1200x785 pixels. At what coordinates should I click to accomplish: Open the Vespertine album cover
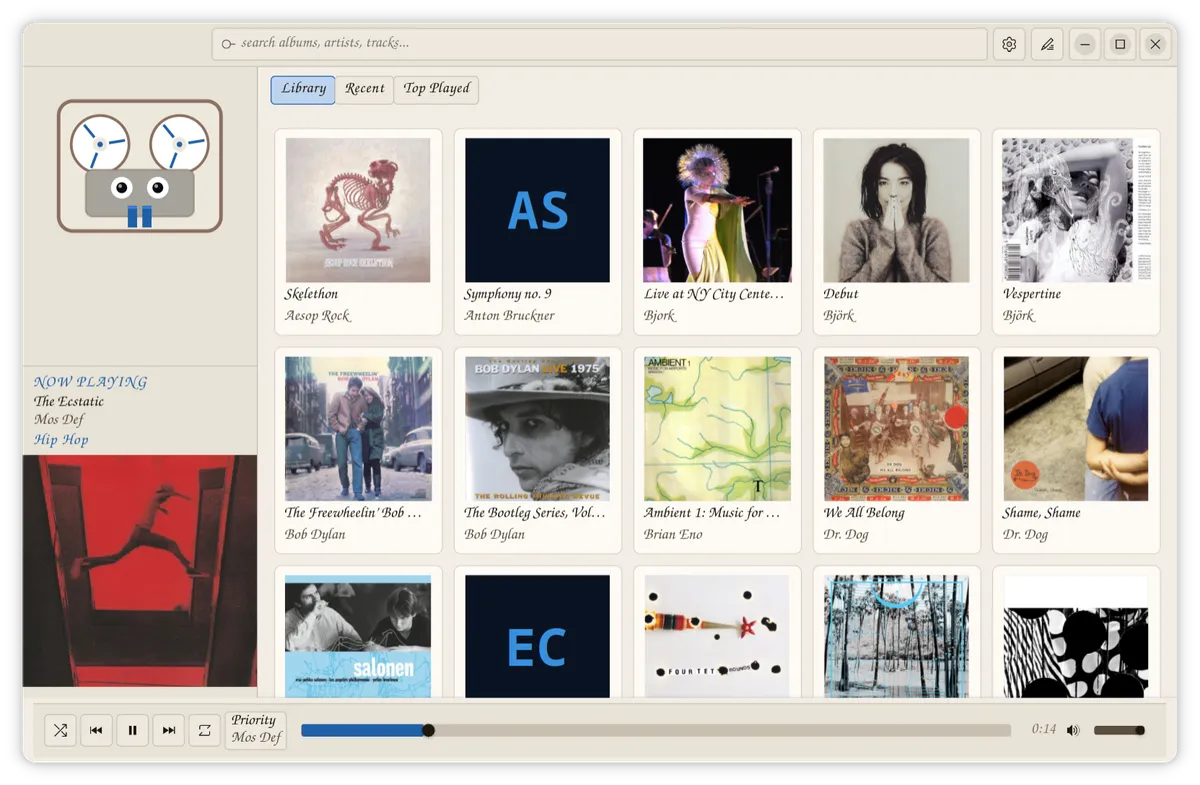coord(1076,210)
